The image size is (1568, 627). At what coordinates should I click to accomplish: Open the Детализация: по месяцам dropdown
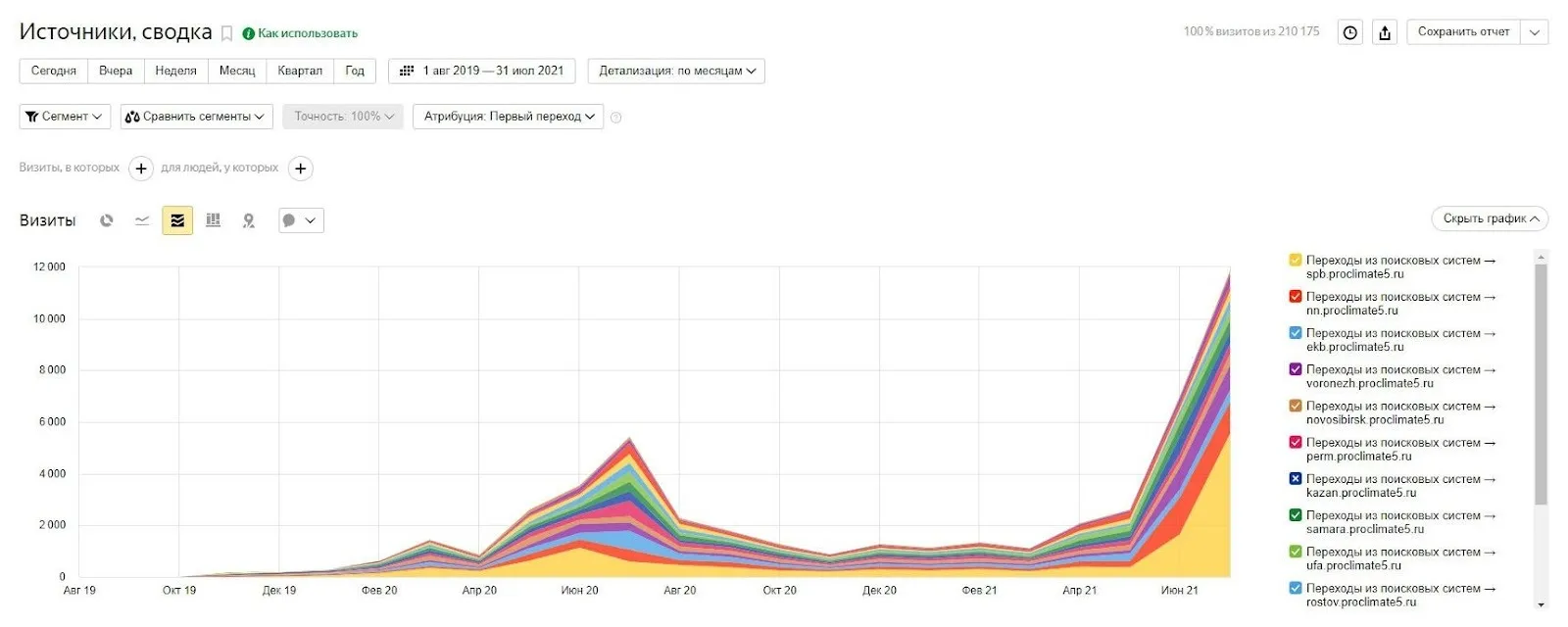pyautogui.click(x=676, y=71)
